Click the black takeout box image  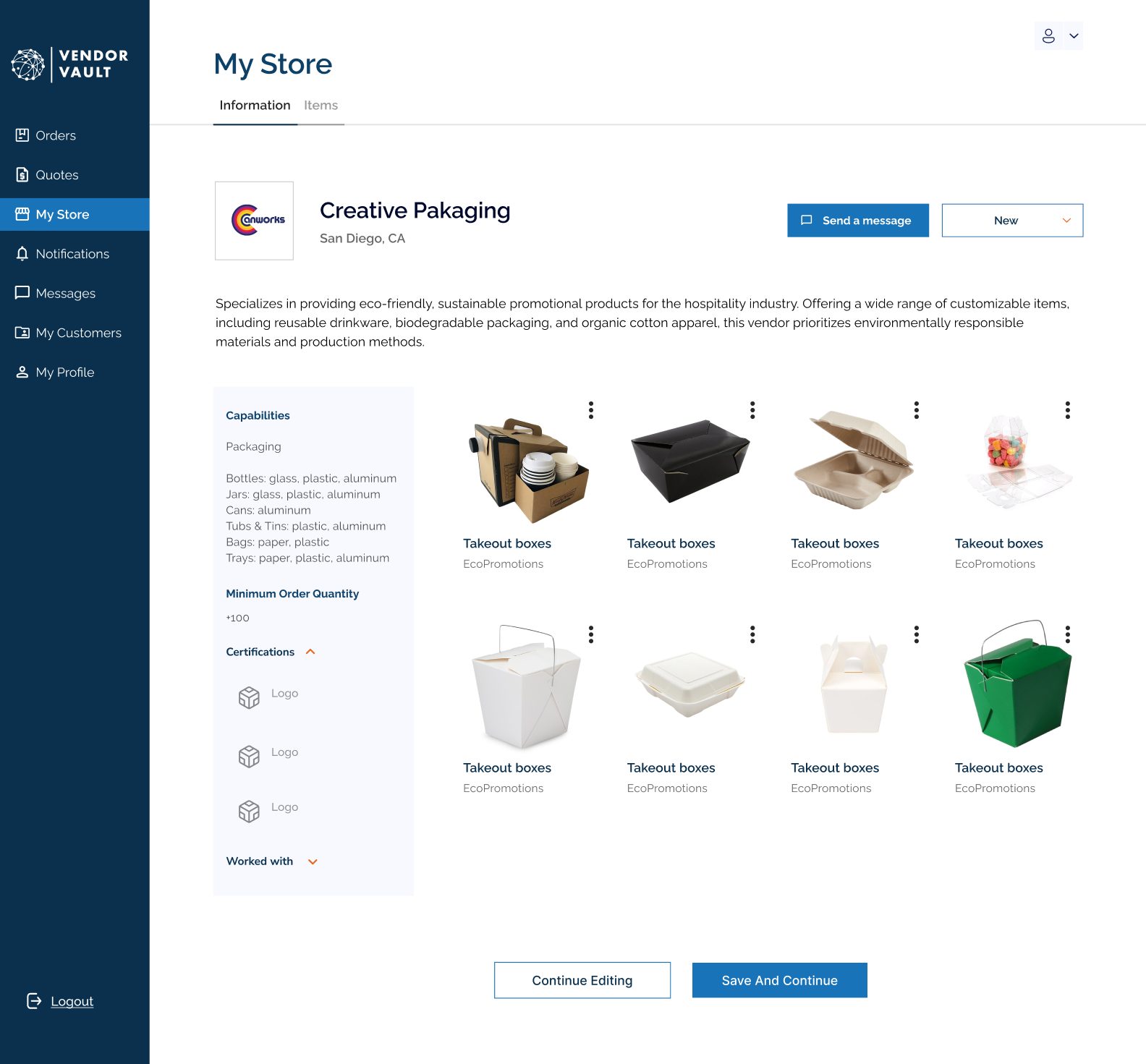690,460
